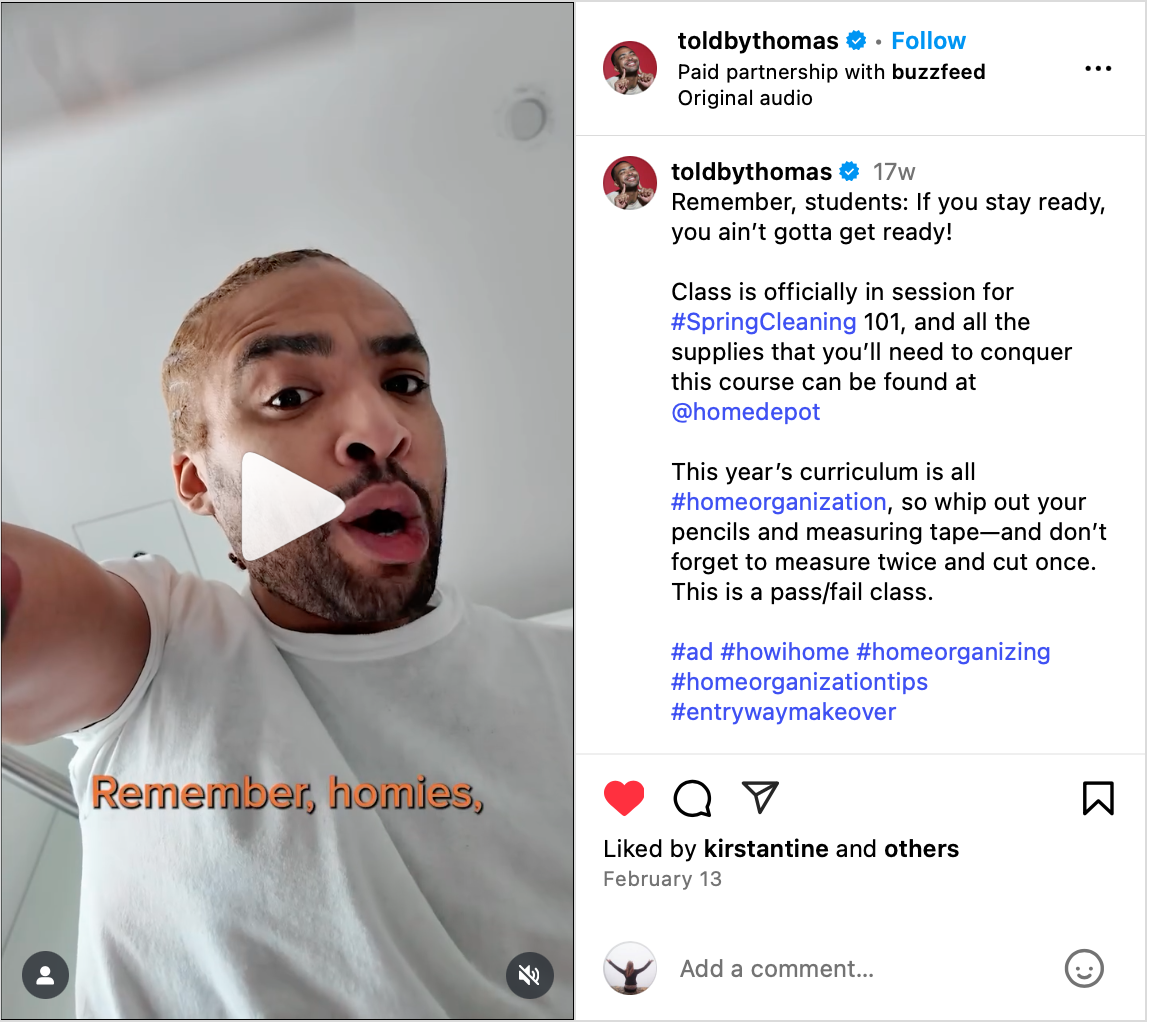This screenshot has height=1022, width=1152.
Task: Open the #homeorganization hashtag
Action: pyautogui.click(x=779, y=502)
